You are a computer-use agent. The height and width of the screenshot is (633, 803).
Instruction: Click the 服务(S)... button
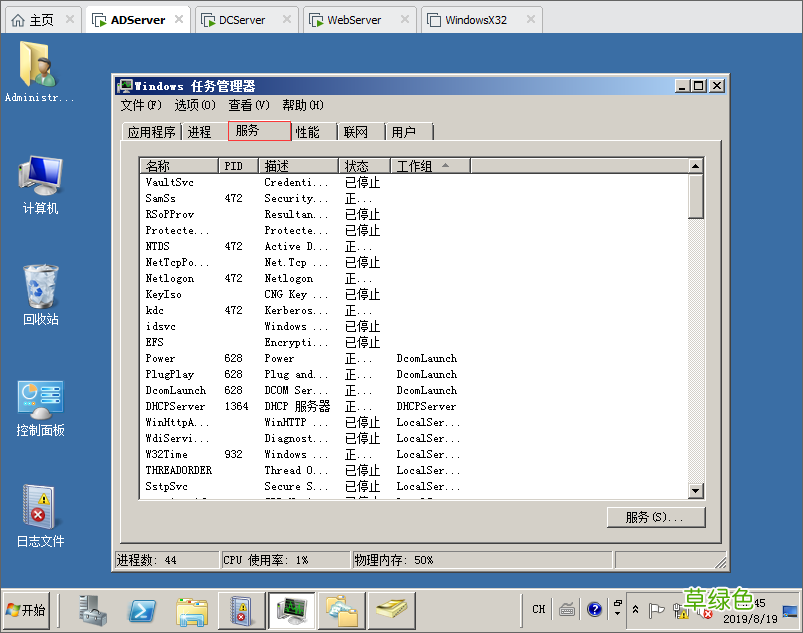(655, 517)
